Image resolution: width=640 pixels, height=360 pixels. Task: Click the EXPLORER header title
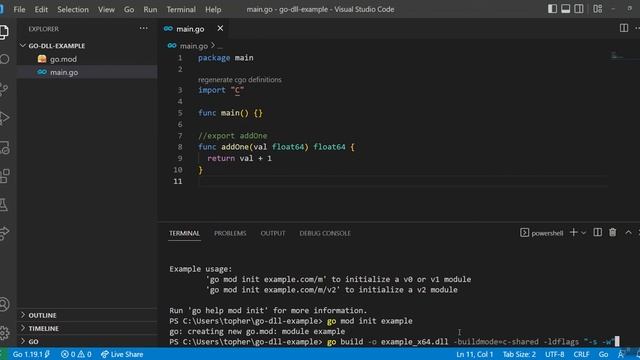tap(43, 29)
